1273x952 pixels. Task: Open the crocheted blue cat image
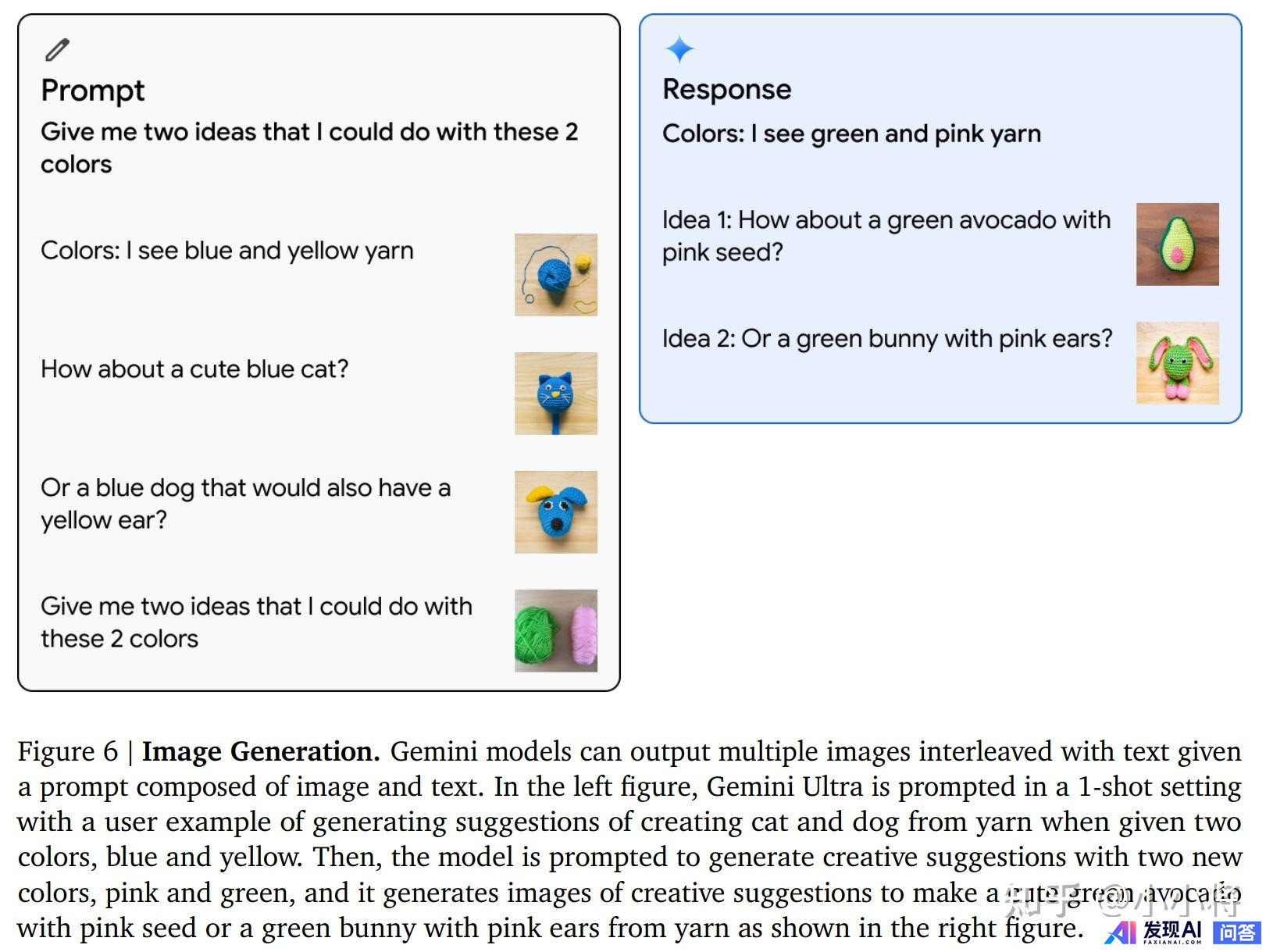click(555, 394)
